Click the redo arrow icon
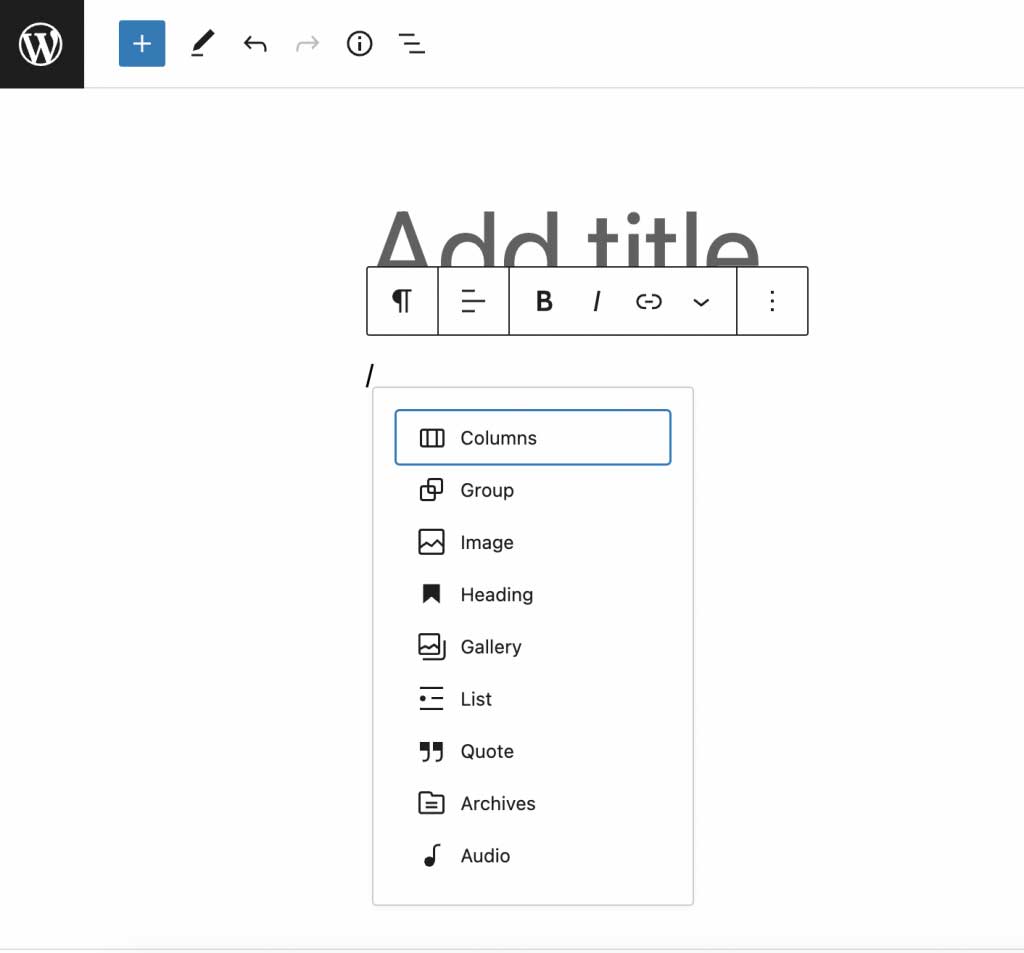Viewport: 1024px width, 953px height. [x=307, y=44]
